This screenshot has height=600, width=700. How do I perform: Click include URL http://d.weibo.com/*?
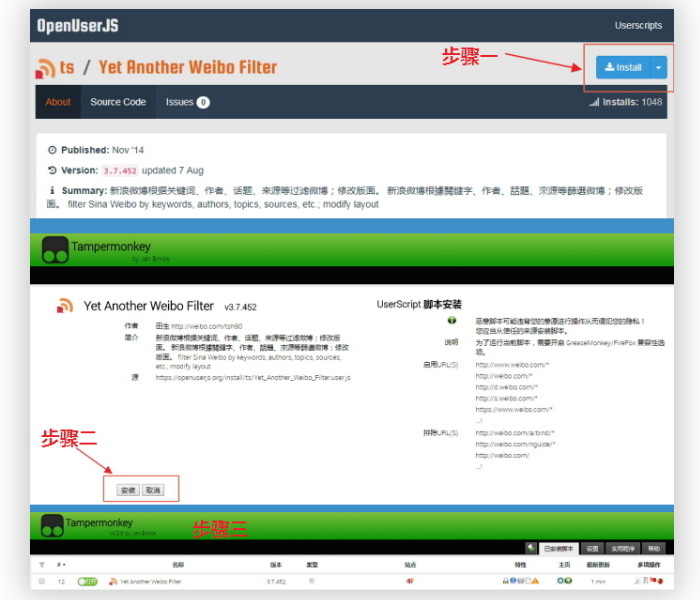click(507, 387)
